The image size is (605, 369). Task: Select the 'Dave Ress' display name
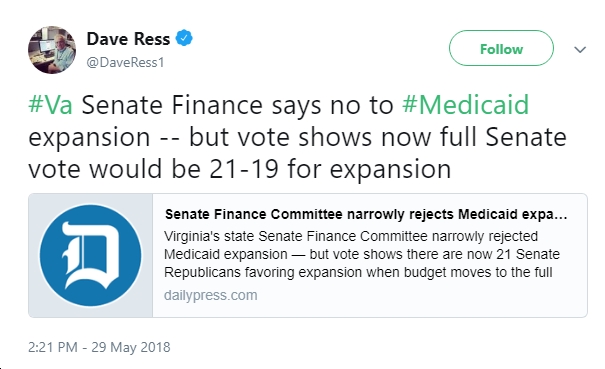tap(128, 39)
